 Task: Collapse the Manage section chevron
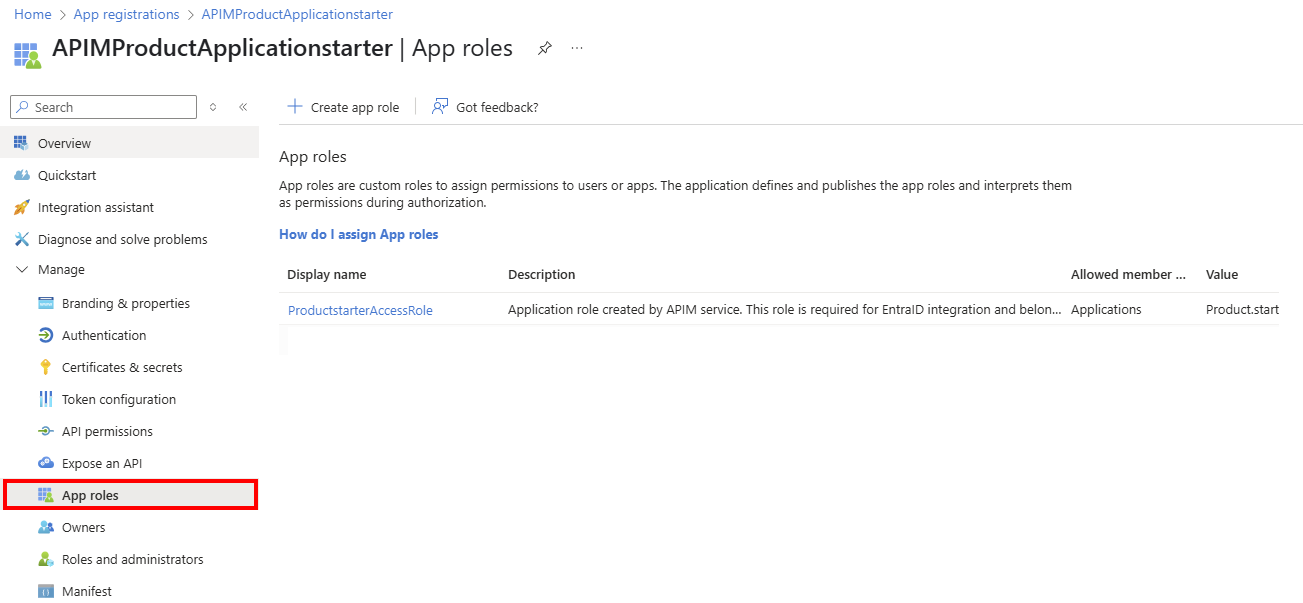(22, 269)
